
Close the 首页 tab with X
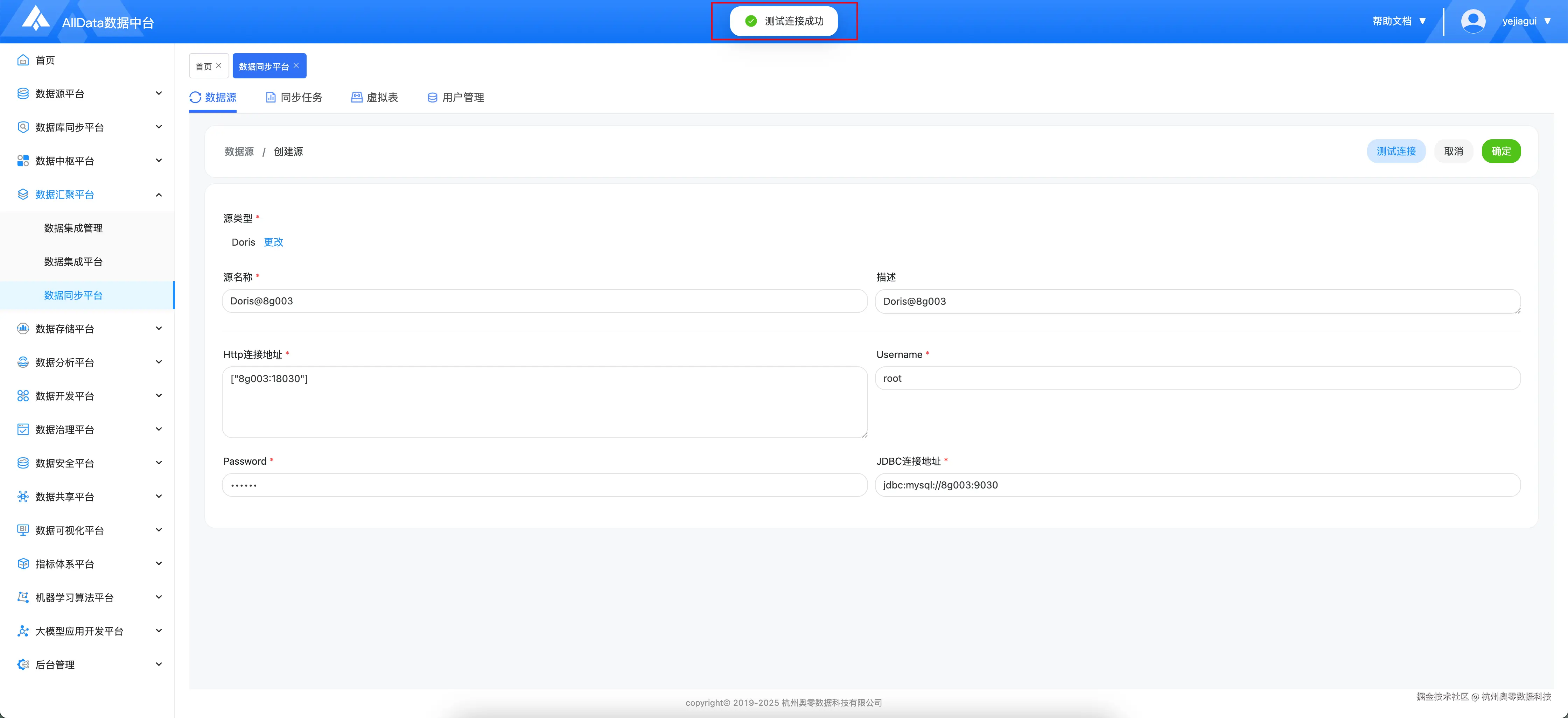point(219,66)
